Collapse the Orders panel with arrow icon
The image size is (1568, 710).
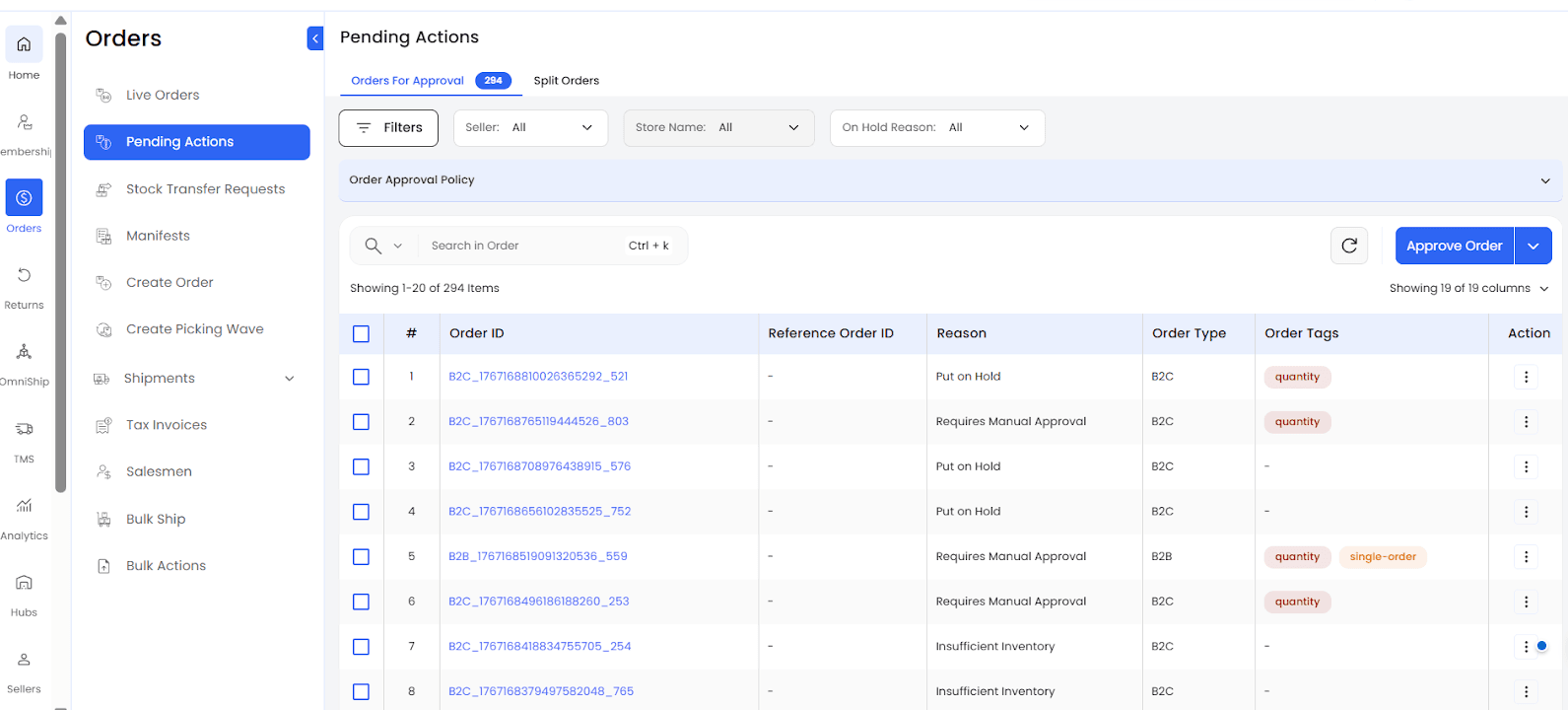click(x=315, y=38)
